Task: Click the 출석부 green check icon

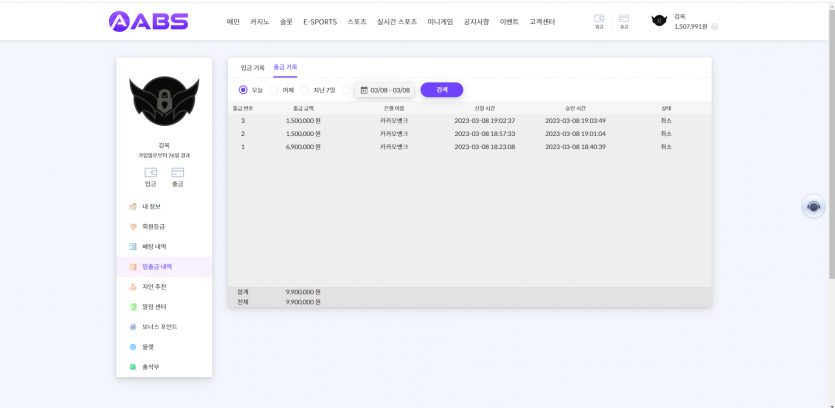Action: 133,367
